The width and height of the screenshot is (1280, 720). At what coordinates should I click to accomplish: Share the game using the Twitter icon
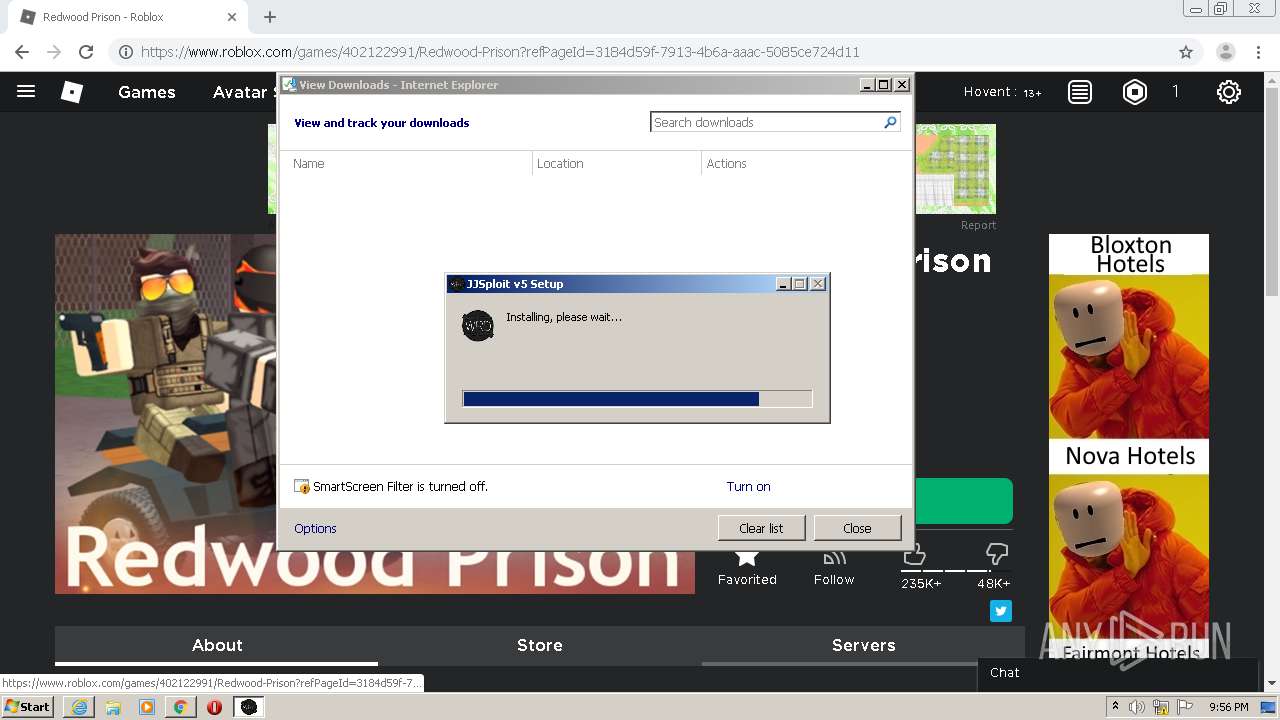(x=1001, y=611)
